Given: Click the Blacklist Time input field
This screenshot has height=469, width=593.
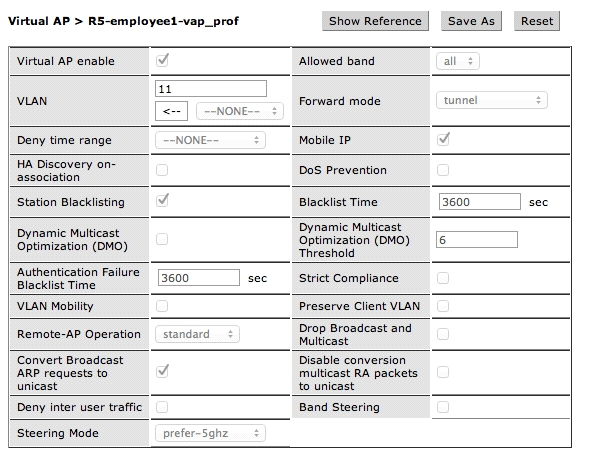Looking at the screenshot, I should tap(480, 202).
